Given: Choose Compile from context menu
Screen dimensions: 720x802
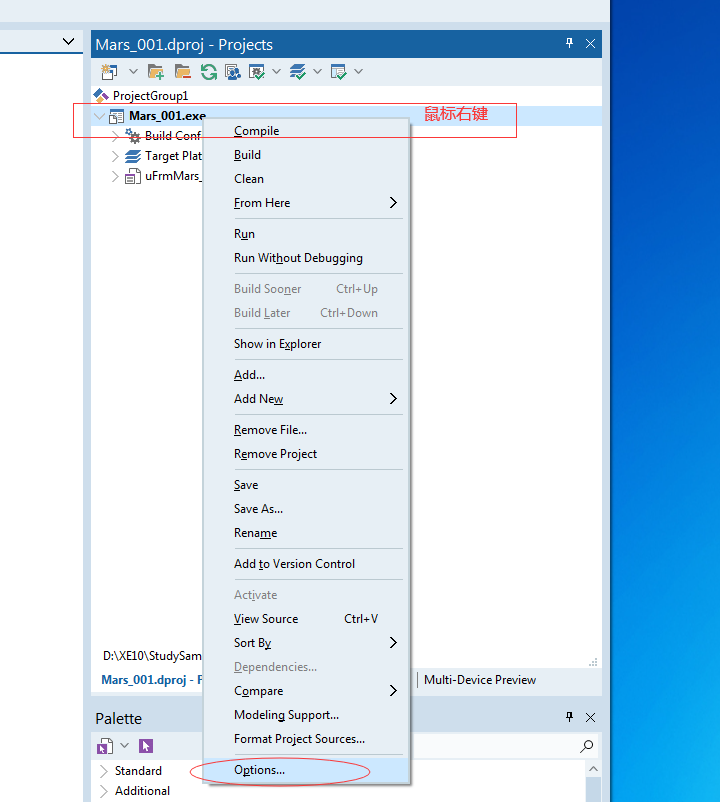Looking at the screenshot, I should 307,131.
